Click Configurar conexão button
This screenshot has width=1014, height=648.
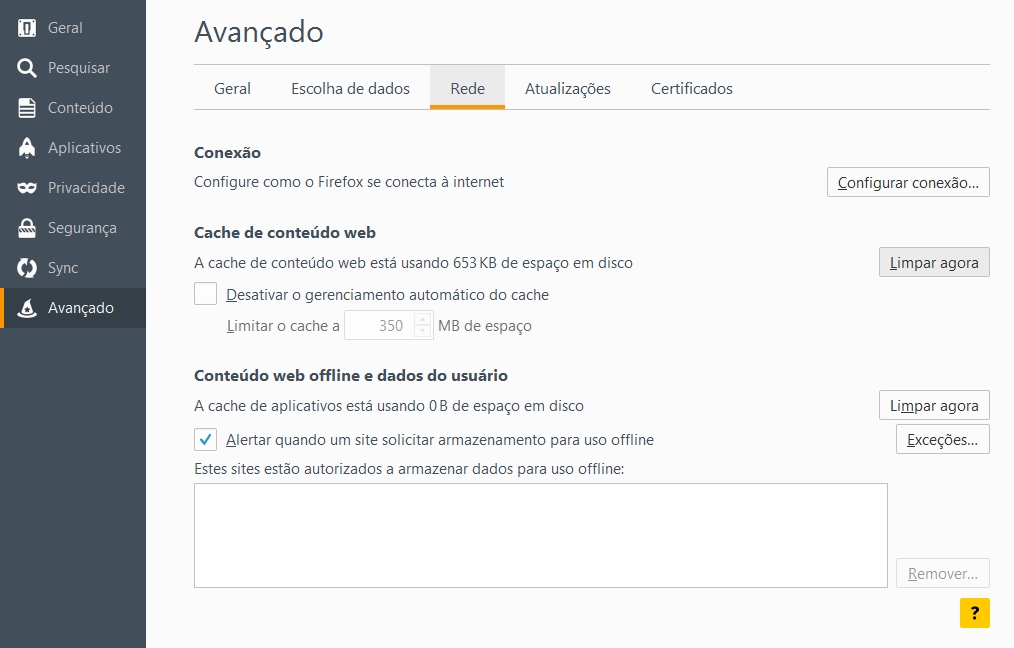907,182
